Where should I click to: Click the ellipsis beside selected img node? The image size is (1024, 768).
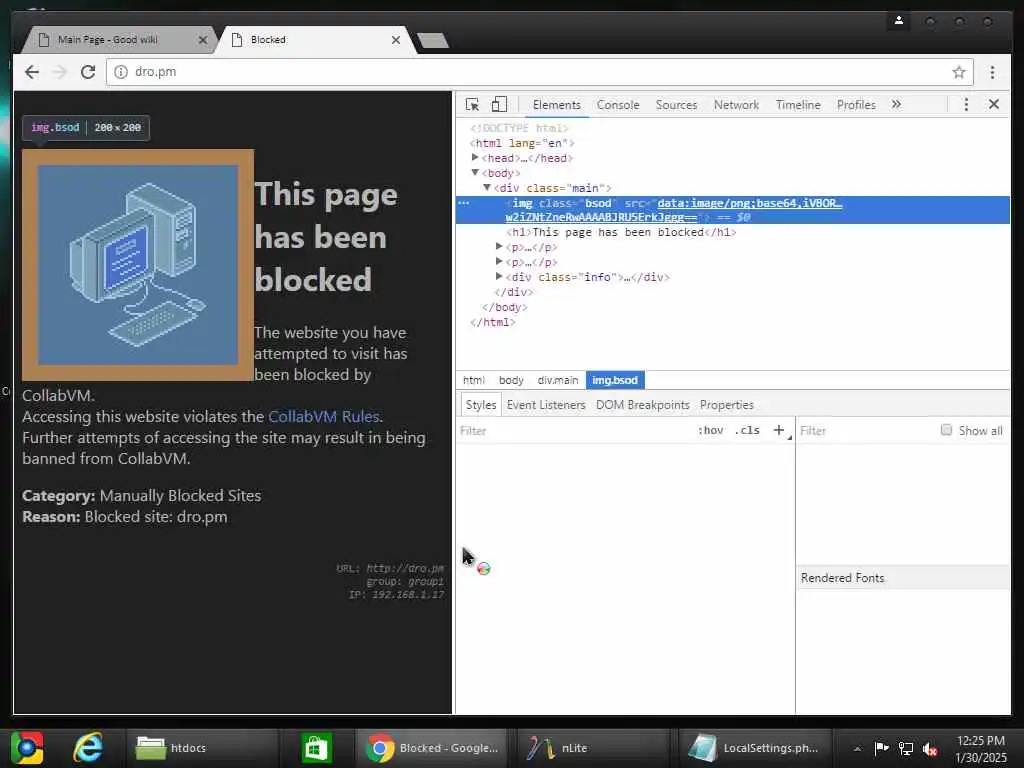point(464,203)
